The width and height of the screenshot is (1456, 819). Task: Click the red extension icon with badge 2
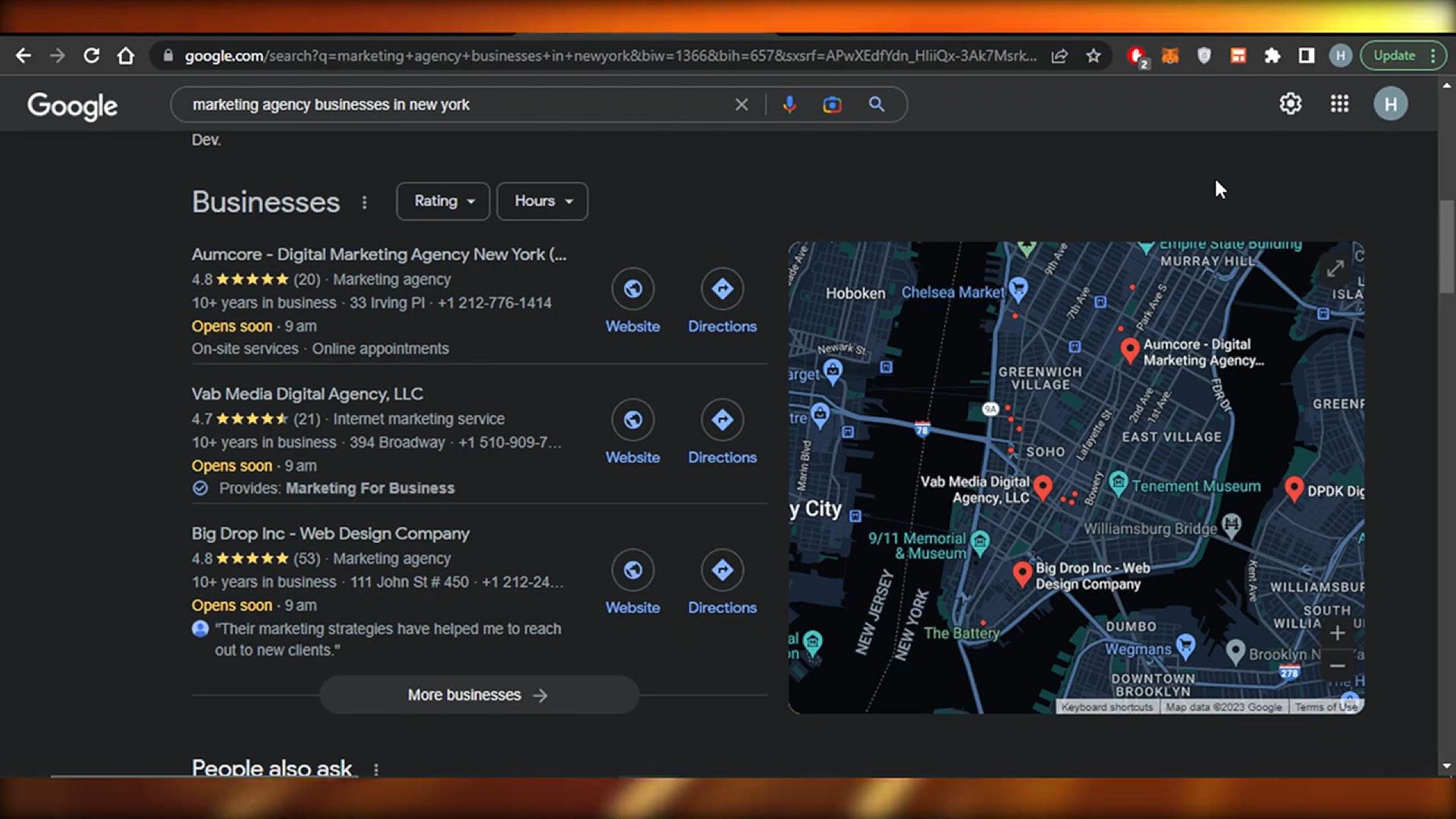tap(1137, 56)
